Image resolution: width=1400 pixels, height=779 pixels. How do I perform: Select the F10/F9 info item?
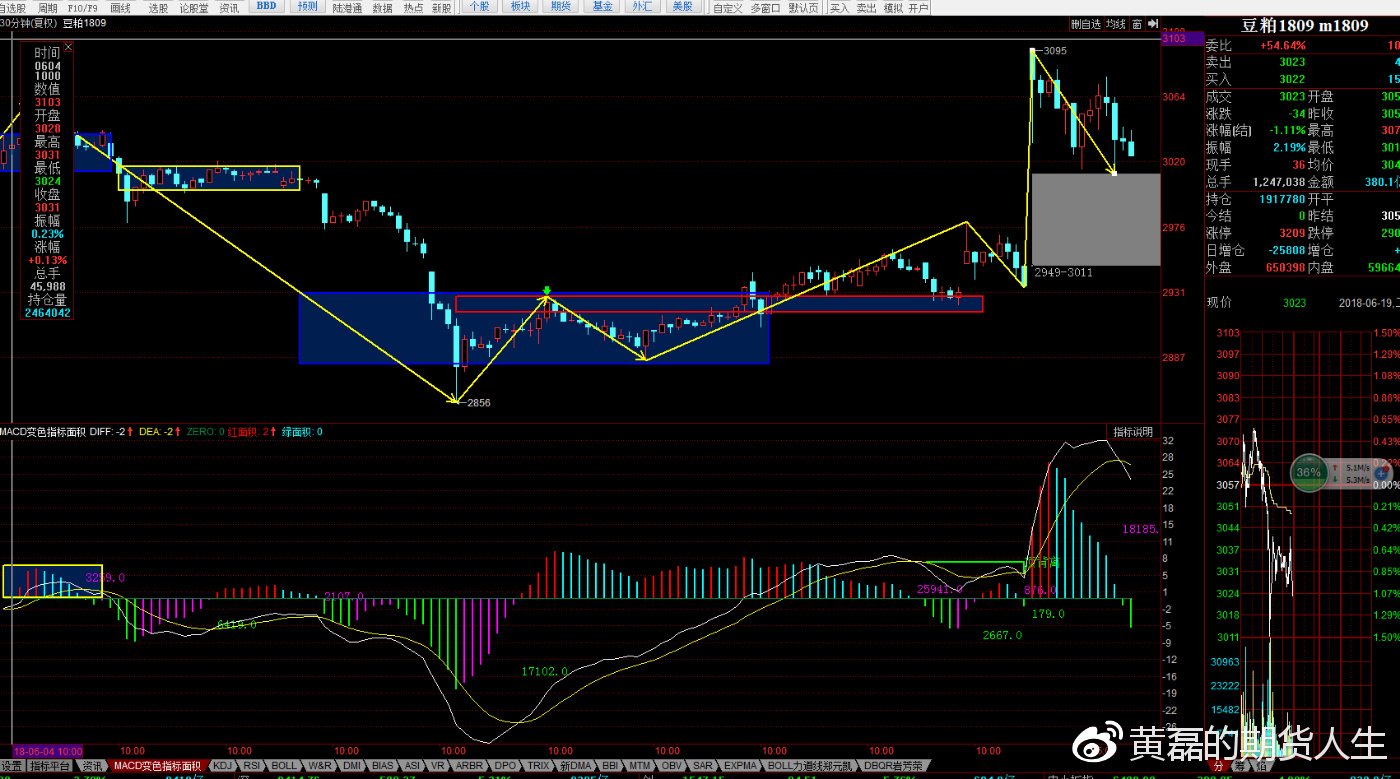[x=83, y=7]
